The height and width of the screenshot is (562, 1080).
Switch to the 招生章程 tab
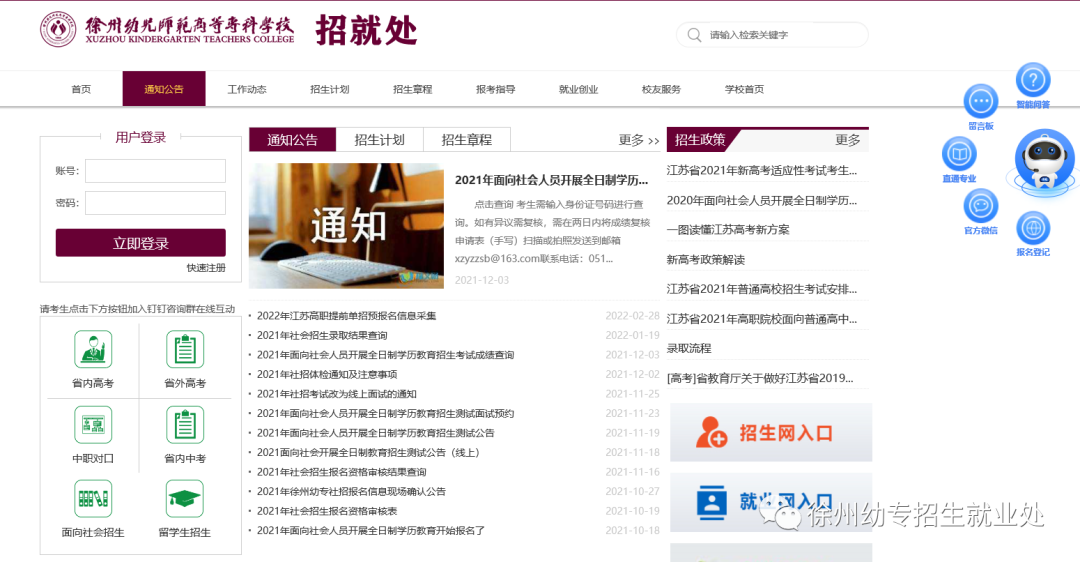point(467,140)
